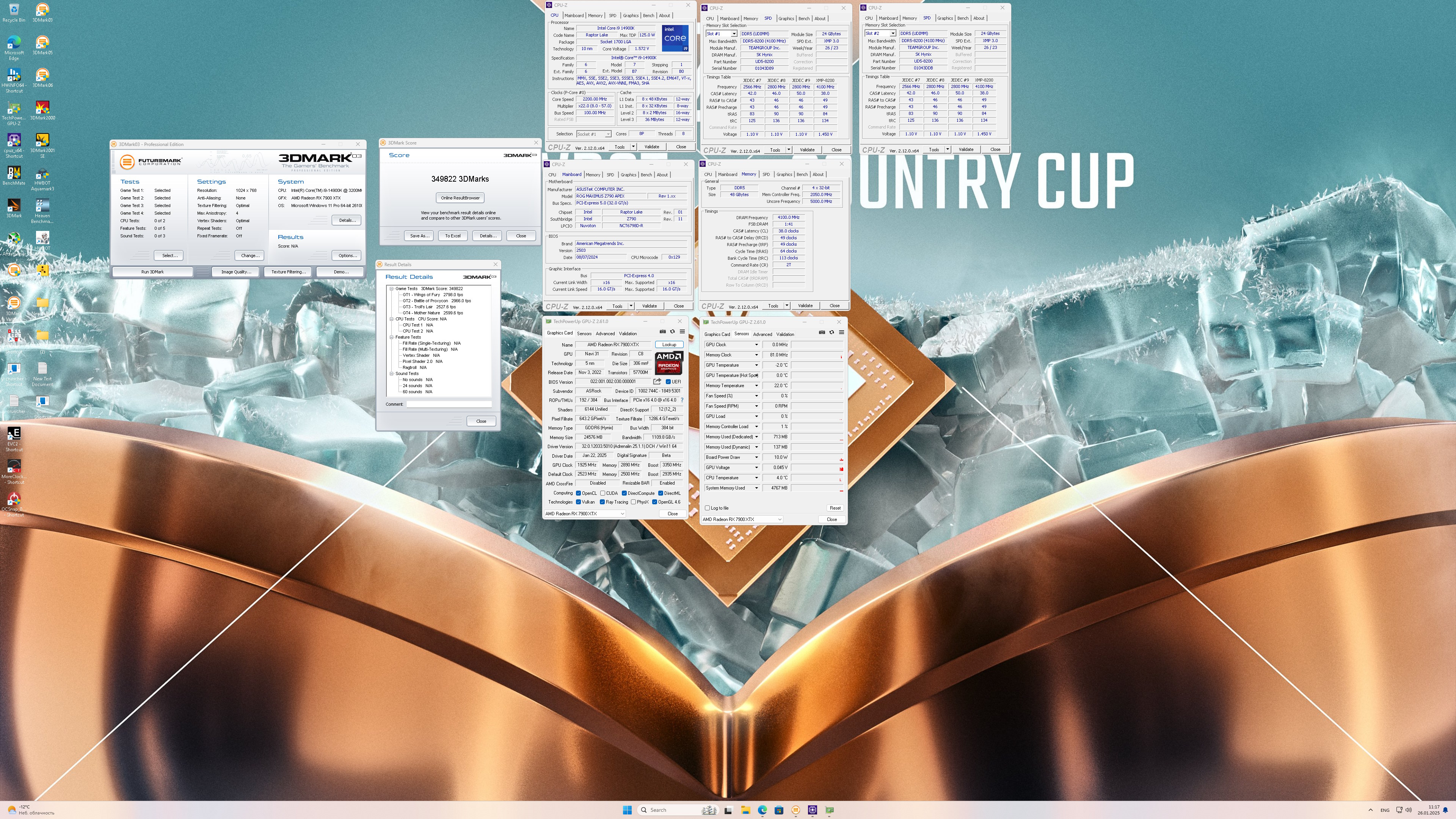Open the About tab in CPU-Z Memory window

(x=818, y=174)
